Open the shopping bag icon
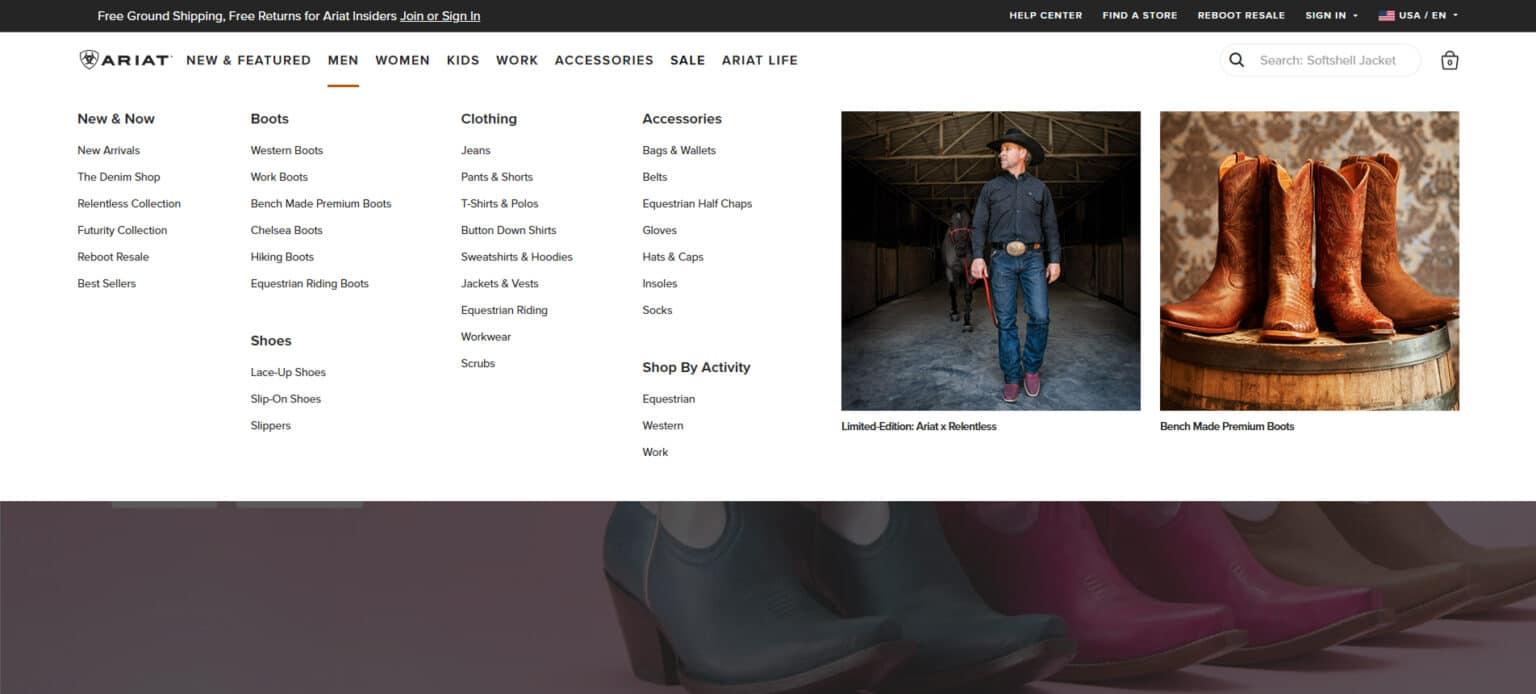This screenshot has width=1536, height=694. tap(1449, 60)
